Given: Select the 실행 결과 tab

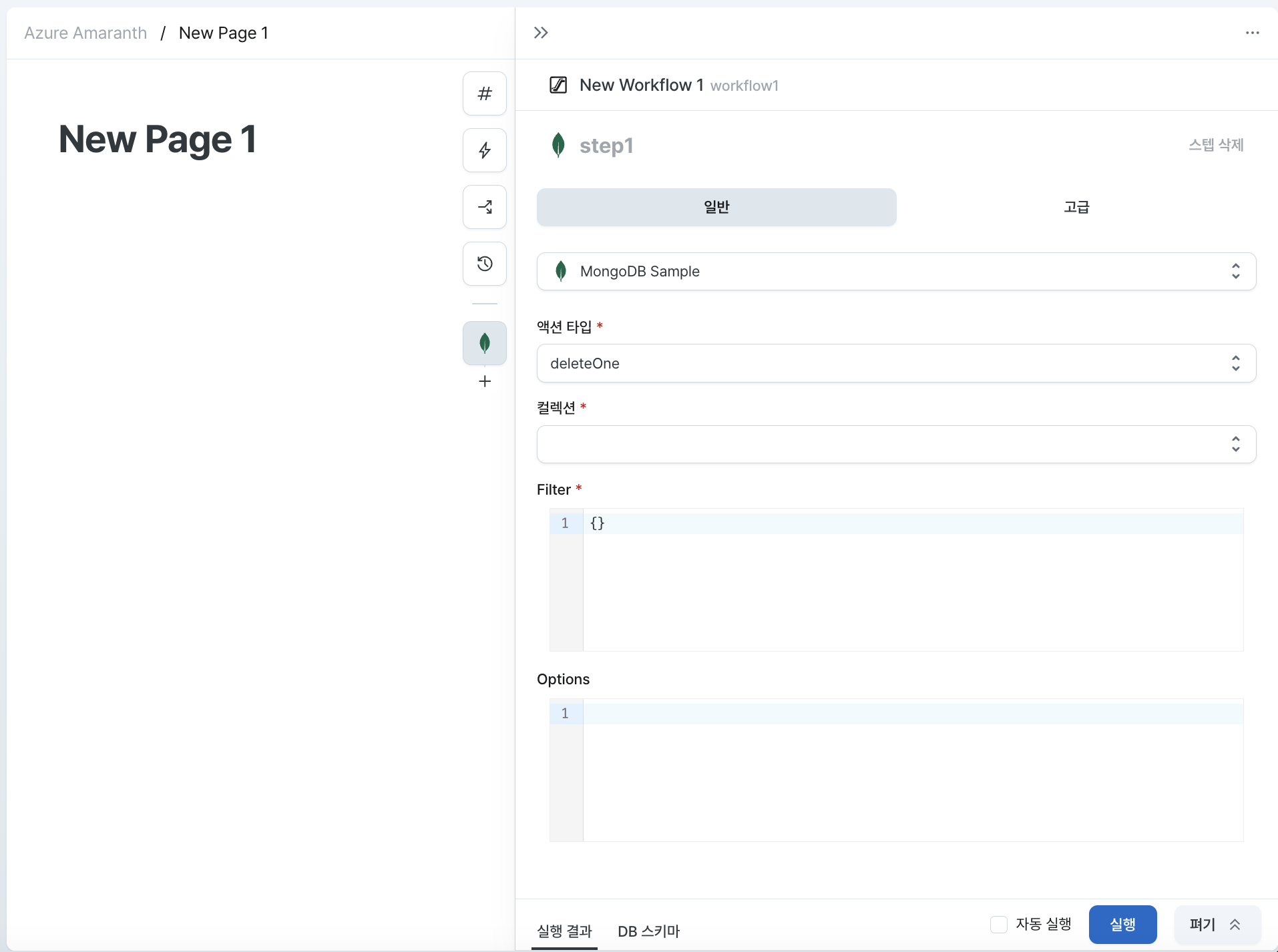Looking at the screenshot, I should [x=564, y=931].
